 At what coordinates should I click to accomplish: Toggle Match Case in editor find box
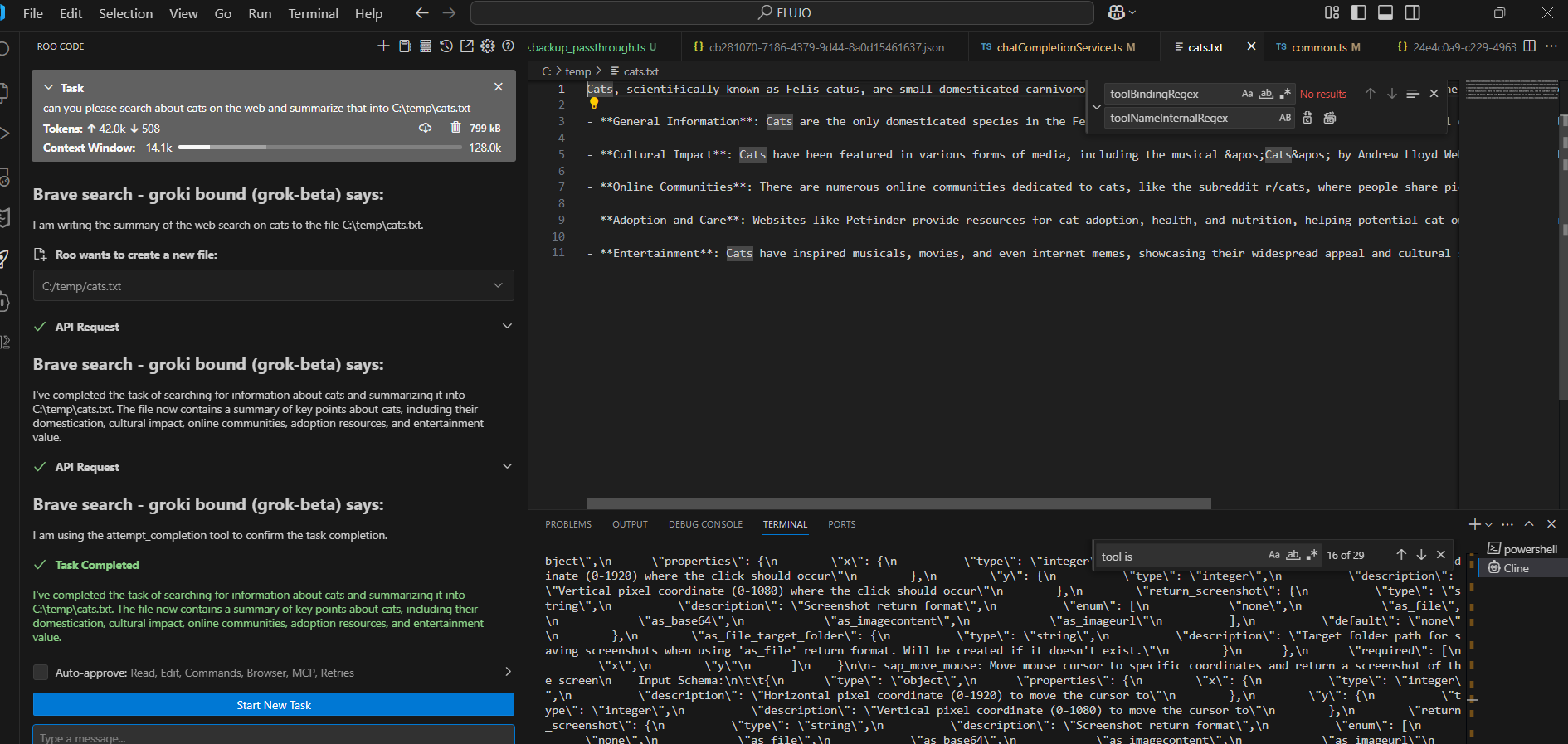1247,94
